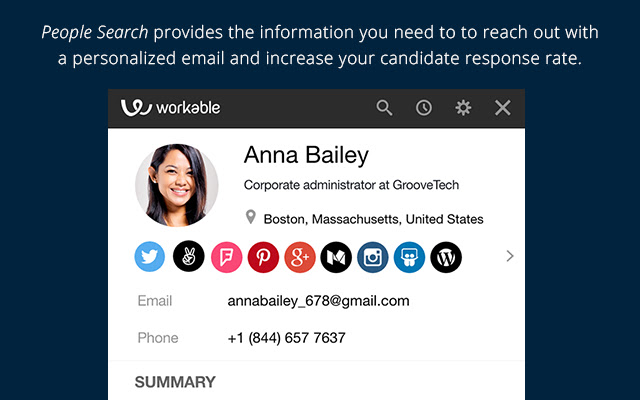Click the email annabailey_678@gmail.com
640x400 pixels.
click(x=318, y=301)
